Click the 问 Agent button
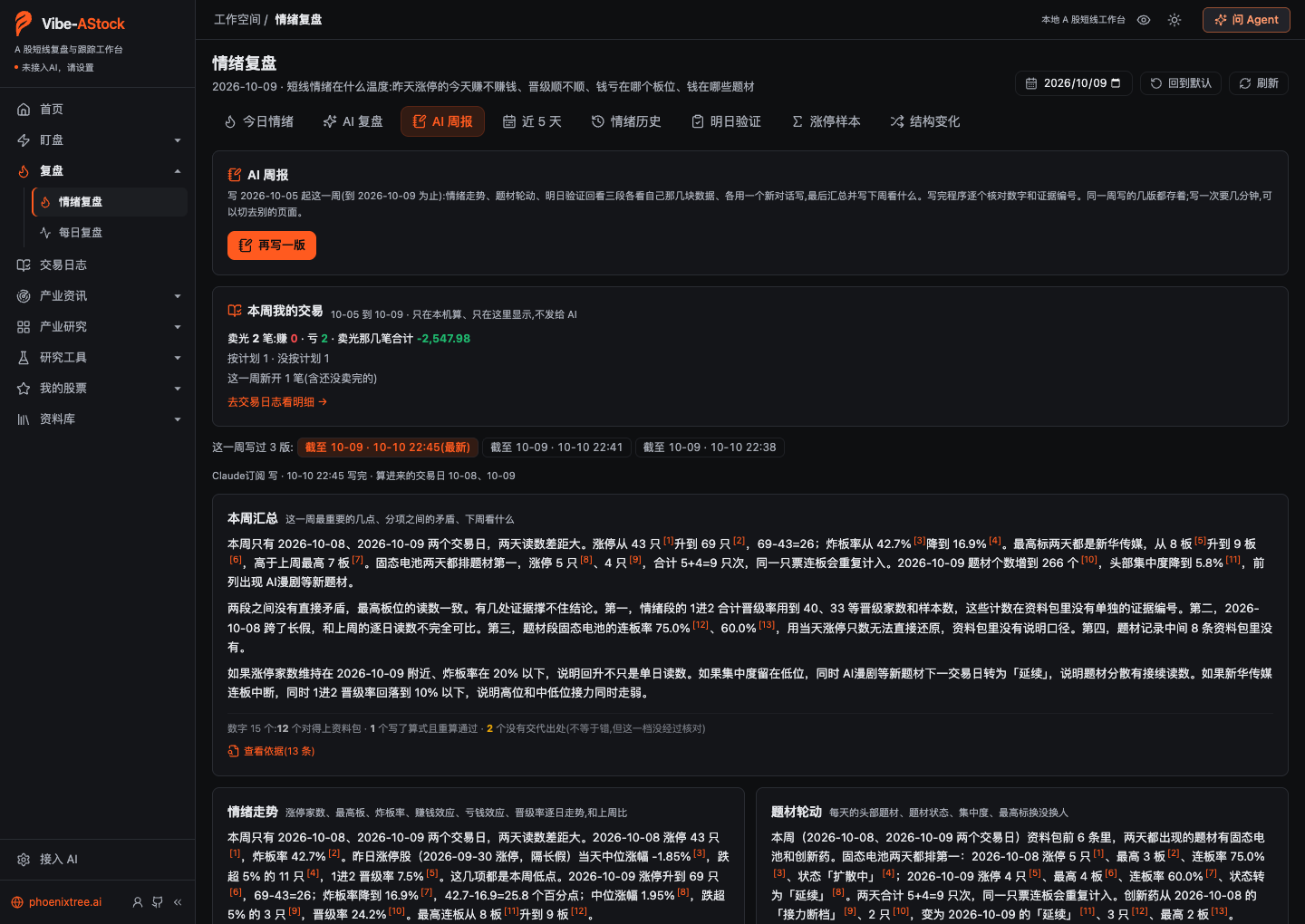The height and width of the screenshot is (924, 1305). pyautogui.click(x=1246, y=20)
